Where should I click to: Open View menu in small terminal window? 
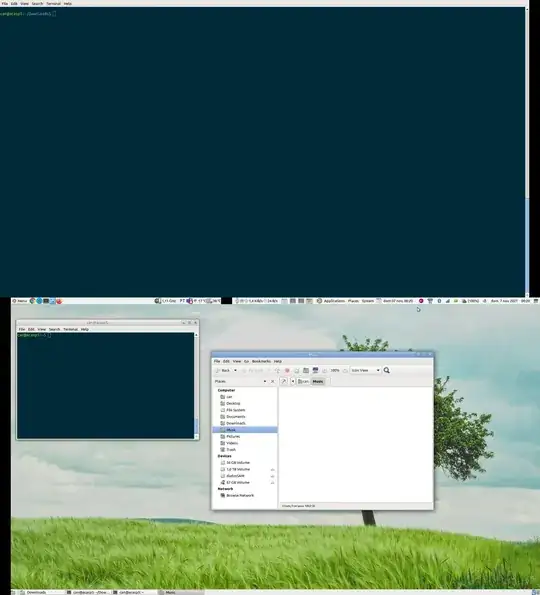42,329
